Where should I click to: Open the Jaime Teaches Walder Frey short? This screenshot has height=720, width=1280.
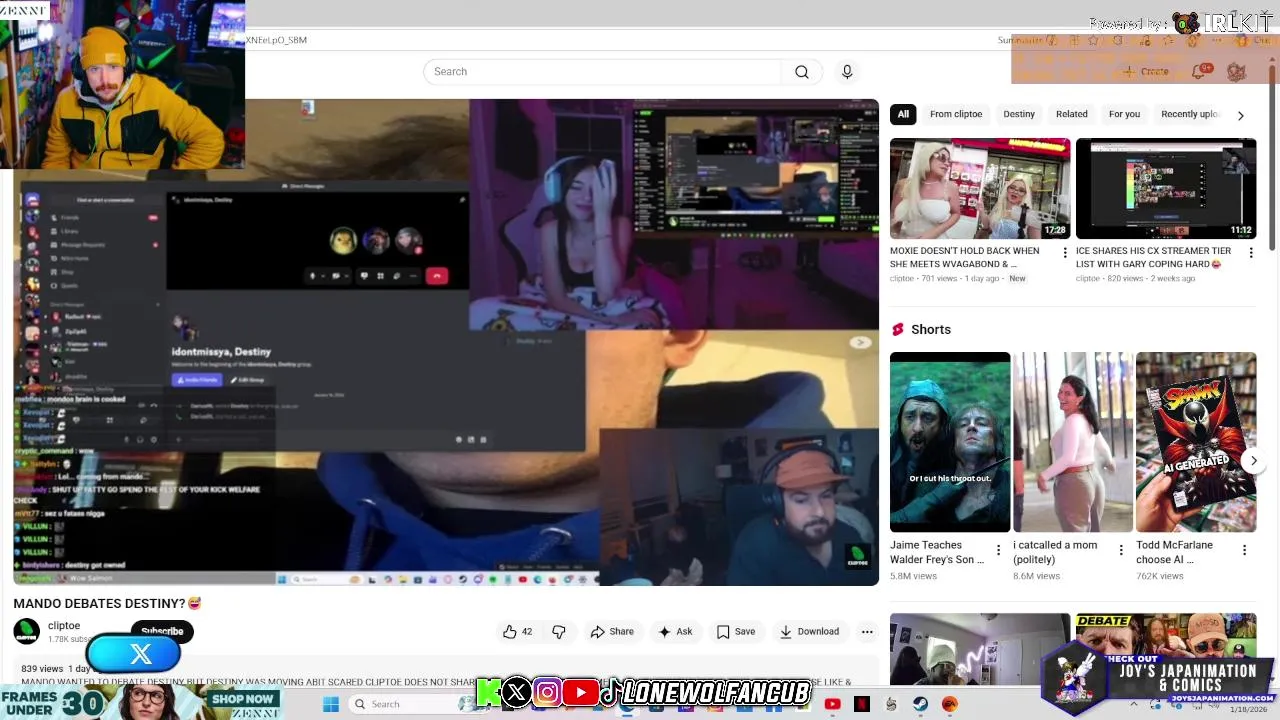coord(950,442)
